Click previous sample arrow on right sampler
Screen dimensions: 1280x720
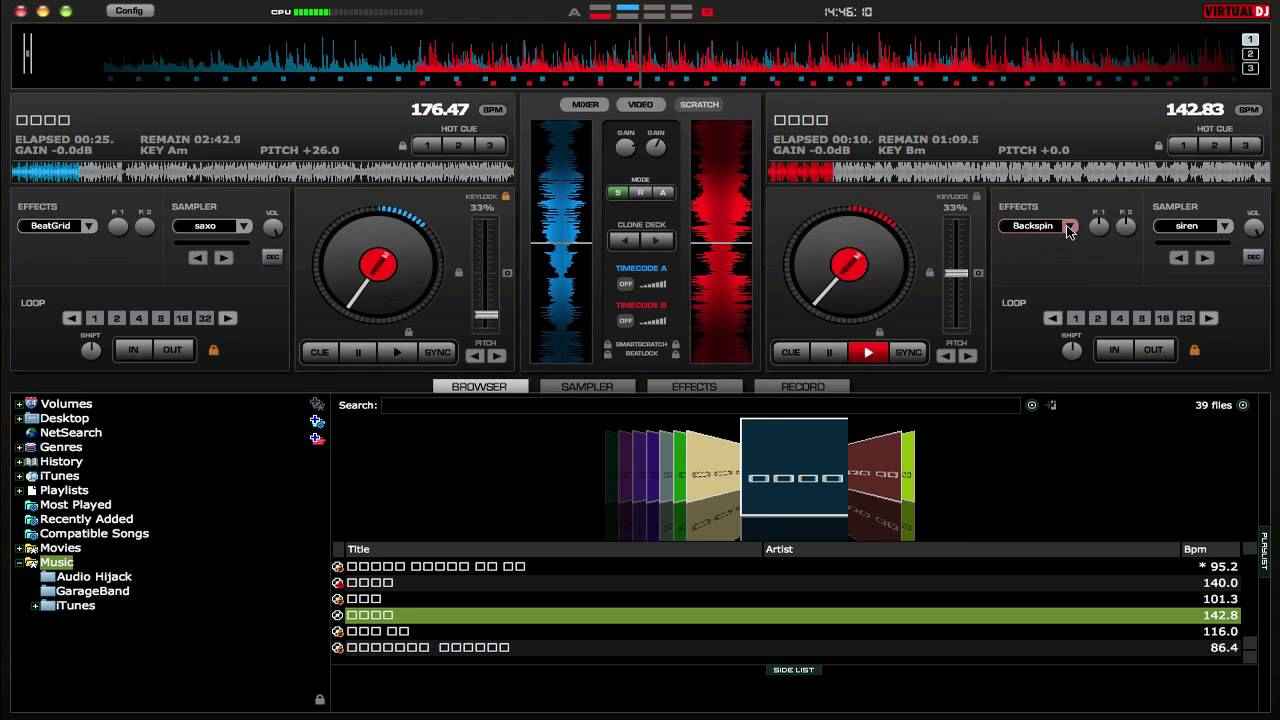(x=1179, y=257)
